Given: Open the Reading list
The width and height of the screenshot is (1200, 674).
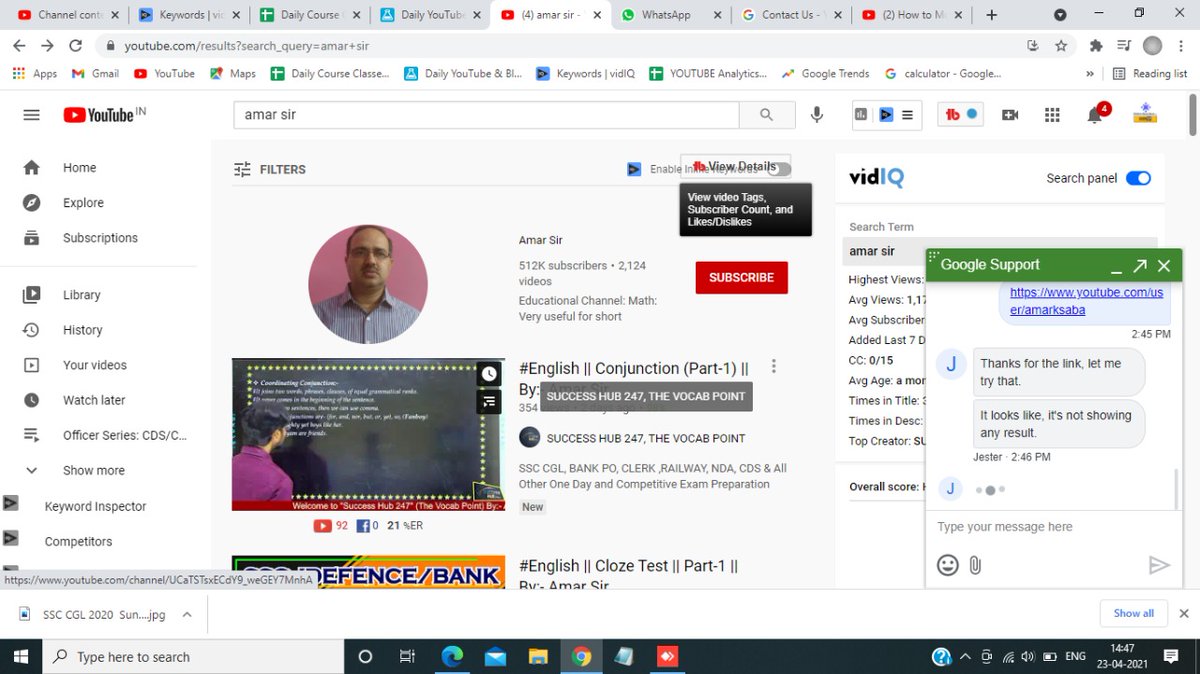Looking at the screenshot, I should (x=1150, y=74).
